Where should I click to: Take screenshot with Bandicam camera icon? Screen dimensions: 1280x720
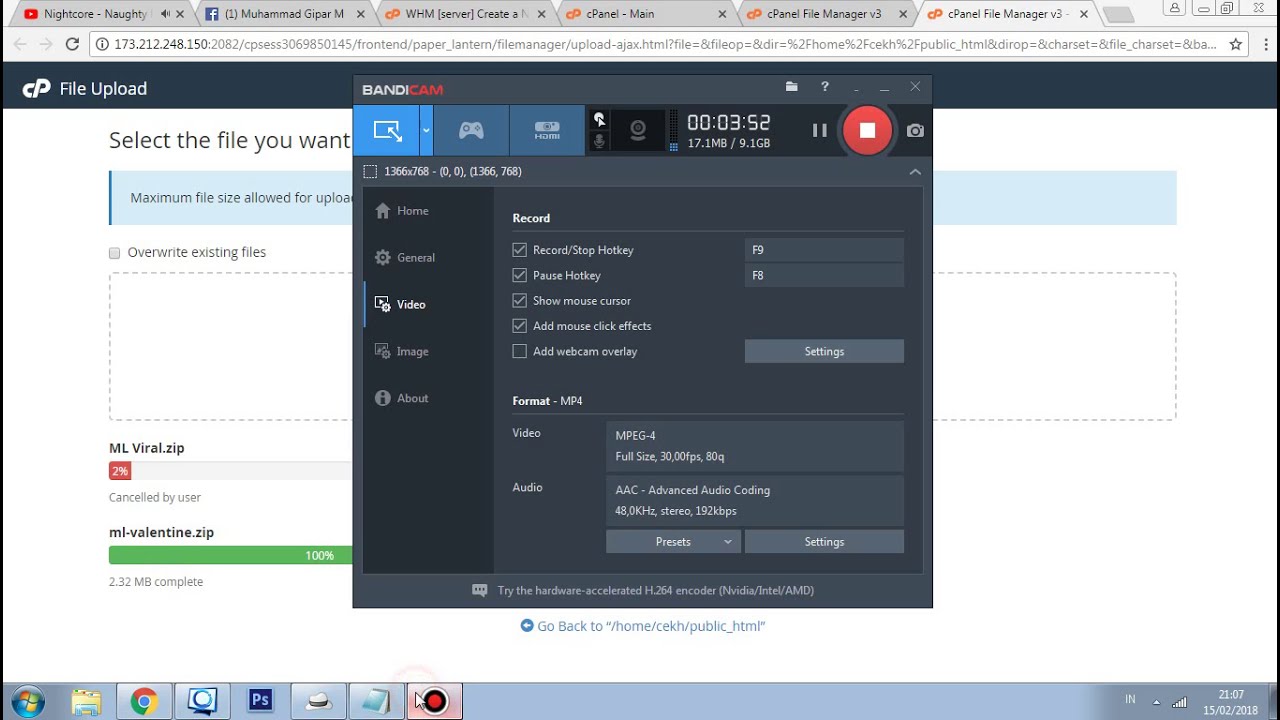tap(915, 130)
